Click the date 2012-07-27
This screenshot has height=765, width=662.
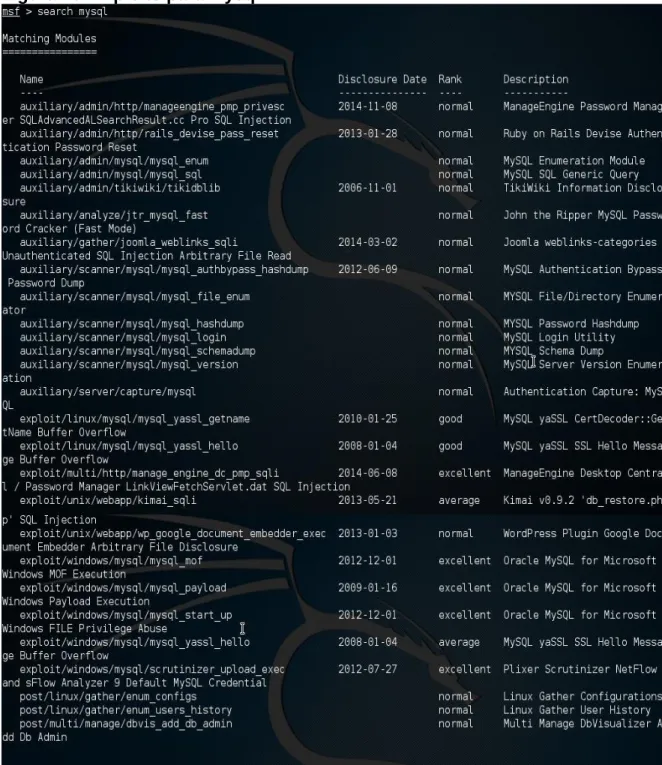[x=368, y=669]
